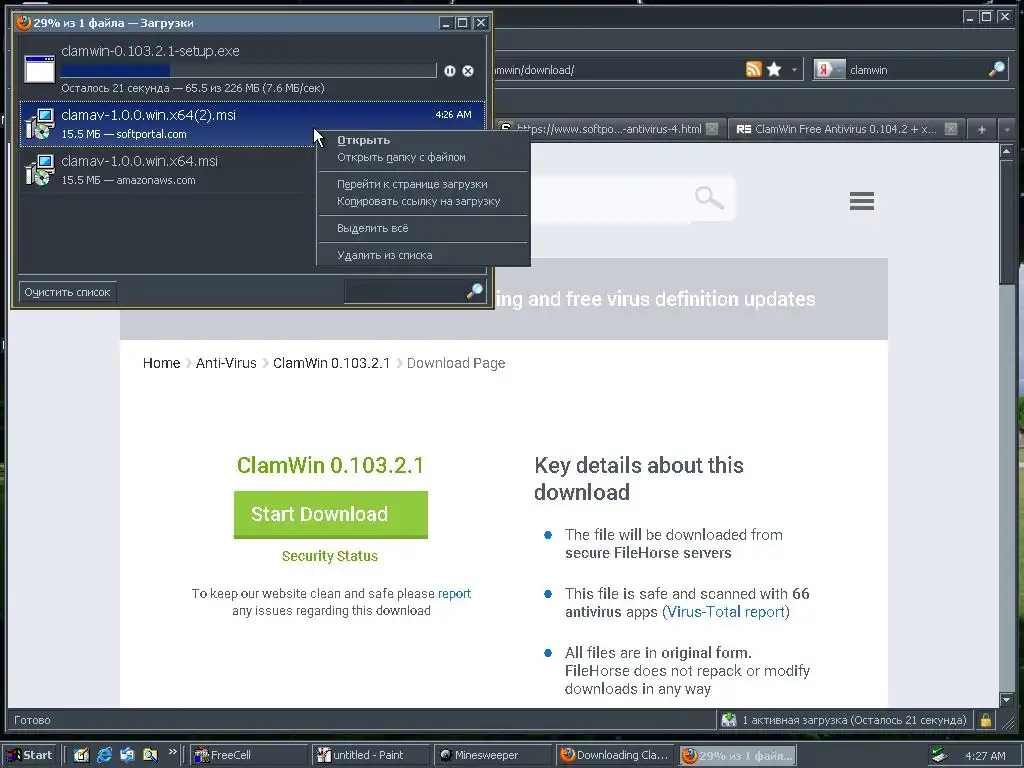Screen dimensions: 1024x768
Task: Click the page scrollbar up arrow
Action: (1006, 152)
